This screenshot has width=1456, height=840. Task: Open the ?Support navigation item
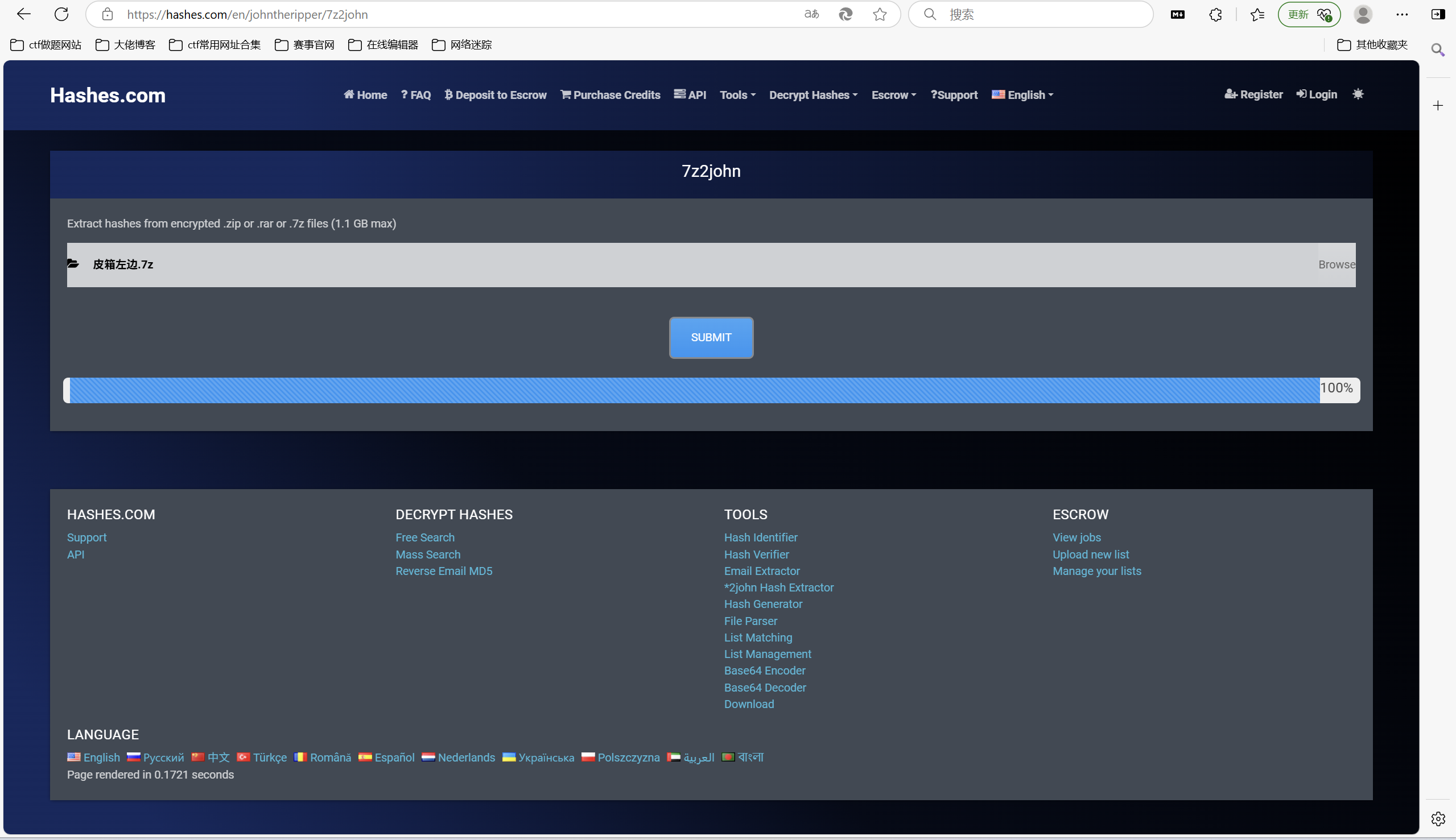(954, 94)
